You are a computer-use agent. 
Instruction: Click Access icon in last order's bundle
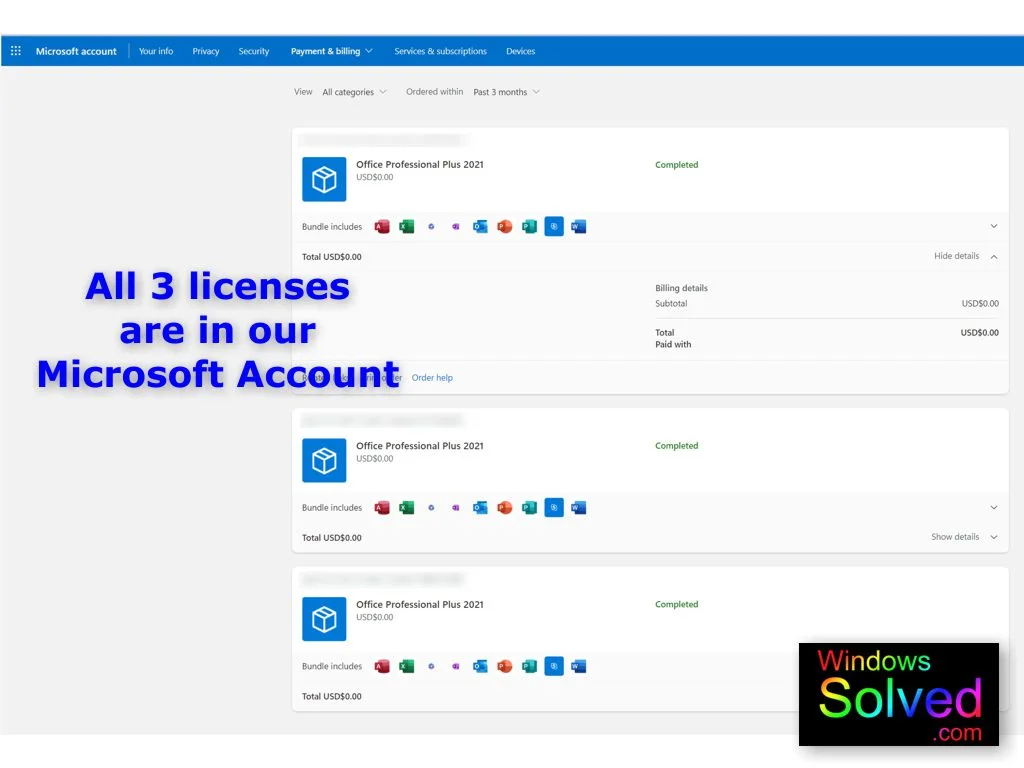(382, 666)
